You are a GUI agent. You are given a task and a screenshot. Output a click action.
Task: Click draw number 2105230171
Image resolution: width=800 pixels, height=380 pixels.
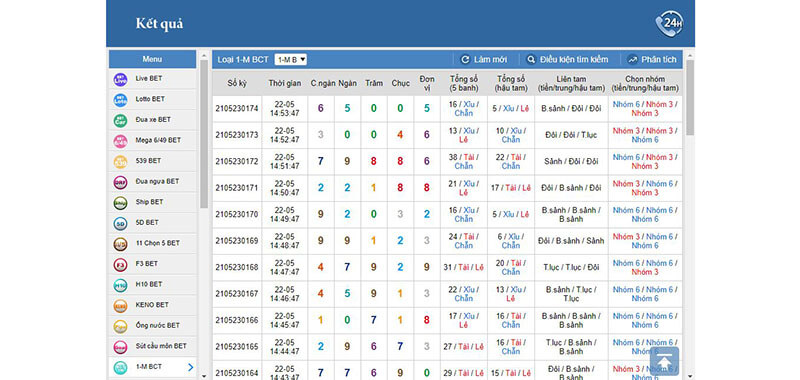(237, 188)
